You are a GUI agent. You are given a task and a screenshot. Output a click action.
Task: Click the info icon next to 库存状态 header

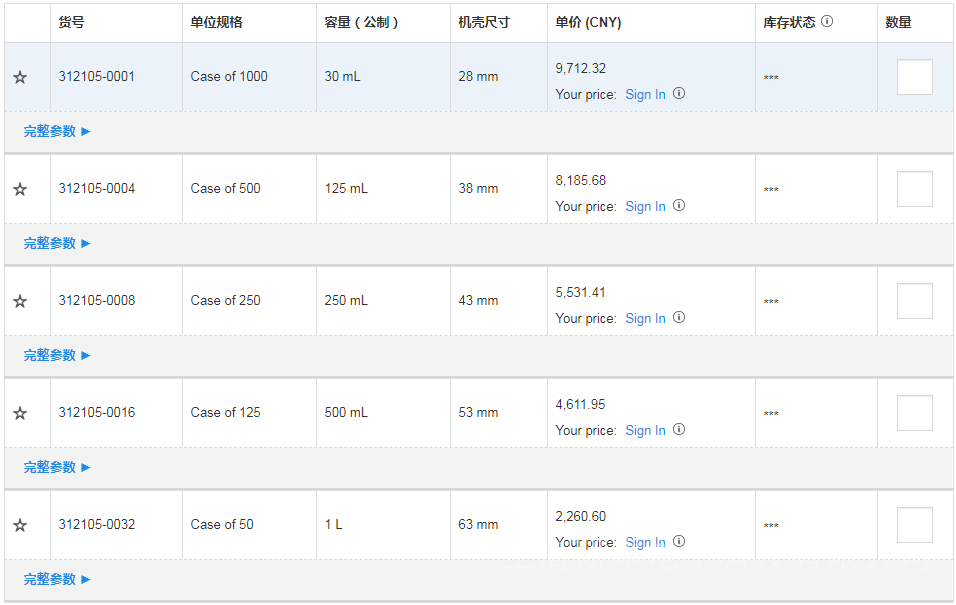[x=827, y=21]
